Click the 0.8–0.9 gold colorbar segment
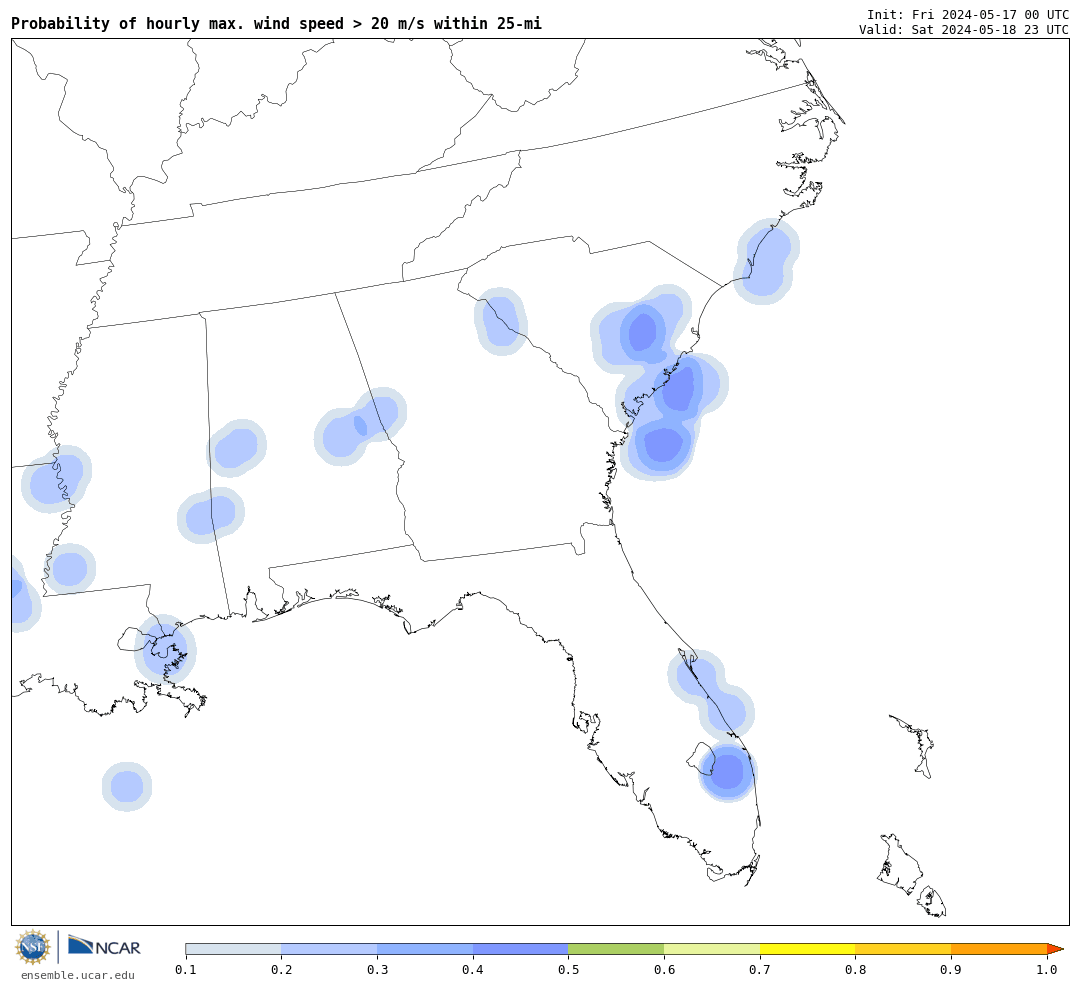 coord(904,949)
